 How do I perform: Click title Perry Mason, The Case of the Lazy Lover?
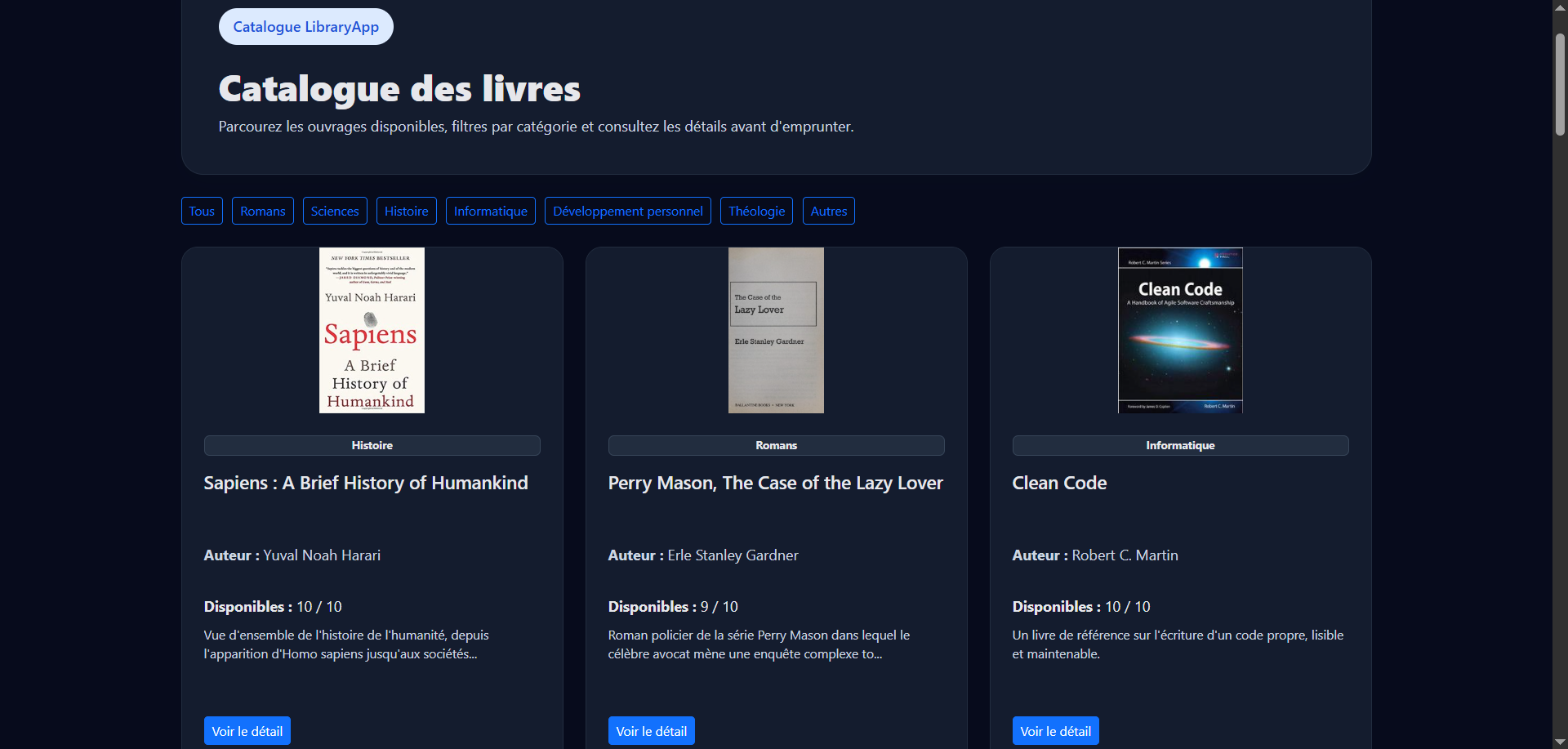pyautogui.click(x=776, y=483)
